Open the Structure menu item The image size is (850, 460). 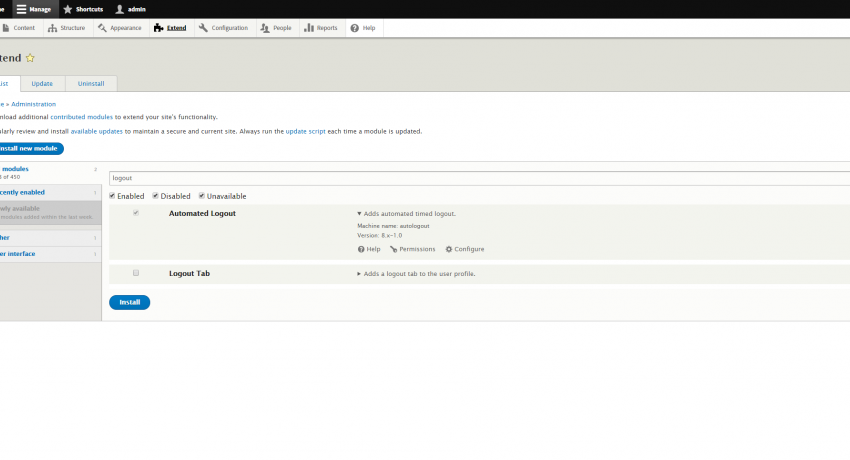[67, 28]
